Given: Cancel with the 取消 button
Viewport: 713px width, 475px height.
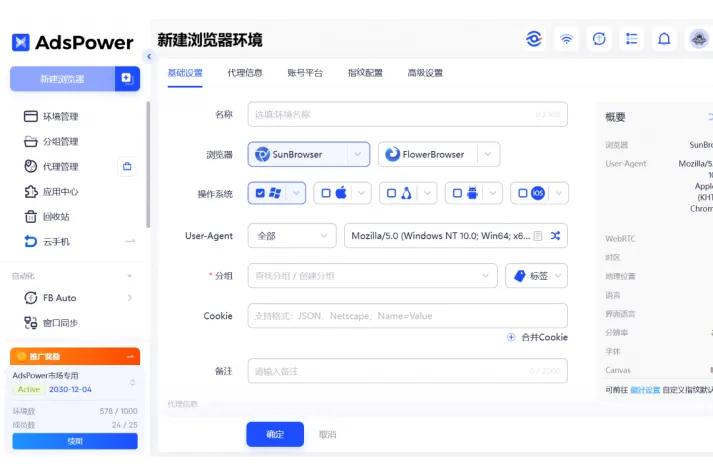Looking at the screenshot, I should pyautogui.click(x=327, y=434).
